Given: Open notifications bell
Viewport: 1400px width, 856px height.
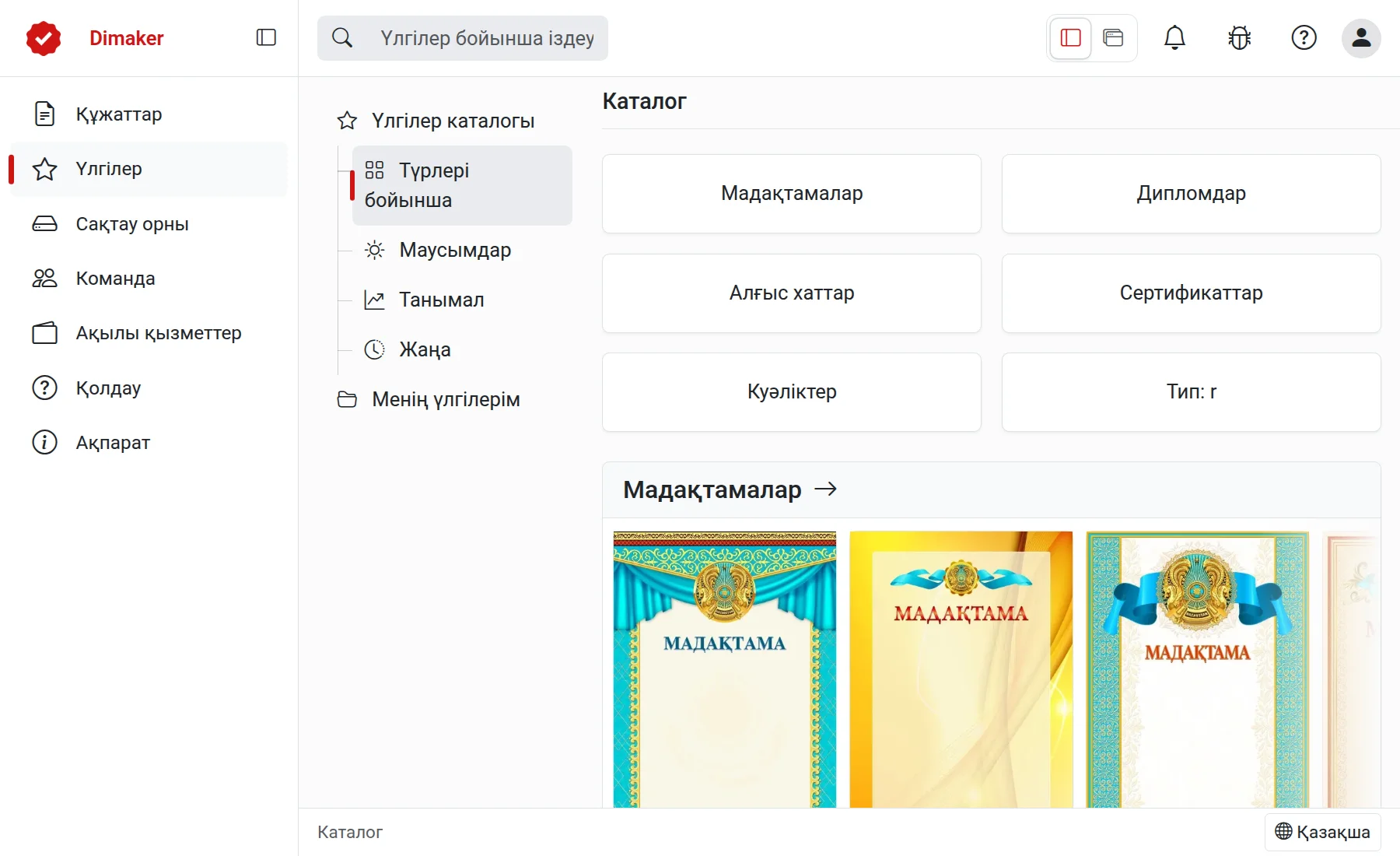Looking at the screenshot, I should click(1174, 37).
